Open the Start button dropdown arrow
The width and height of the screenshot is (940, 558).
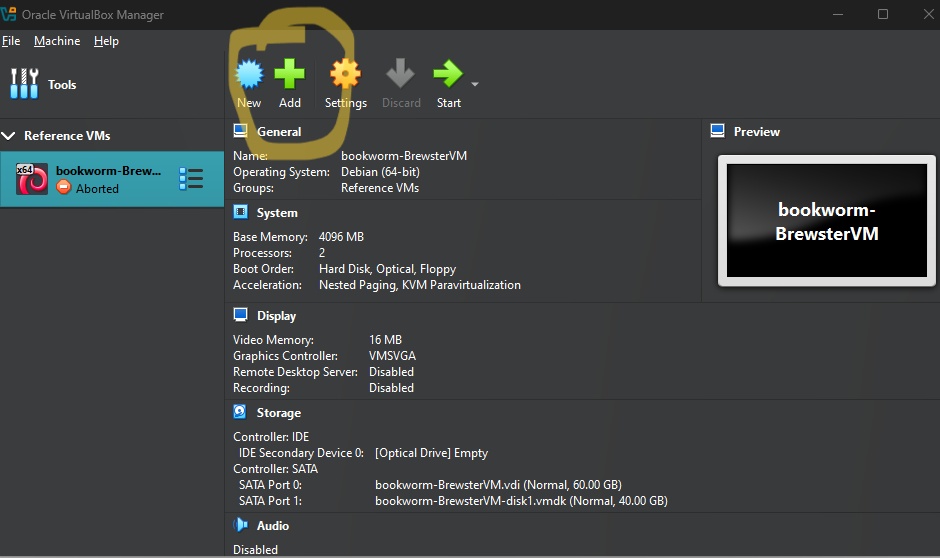(475, 85)
